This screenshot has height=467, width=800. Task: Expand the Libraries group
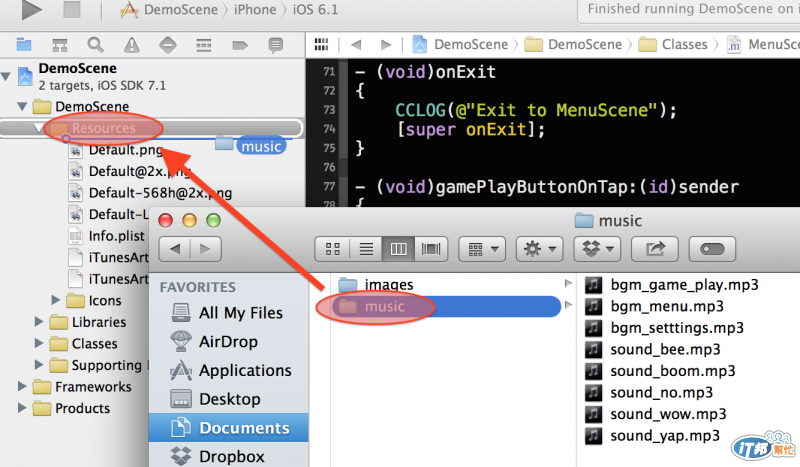click(39, 322)
